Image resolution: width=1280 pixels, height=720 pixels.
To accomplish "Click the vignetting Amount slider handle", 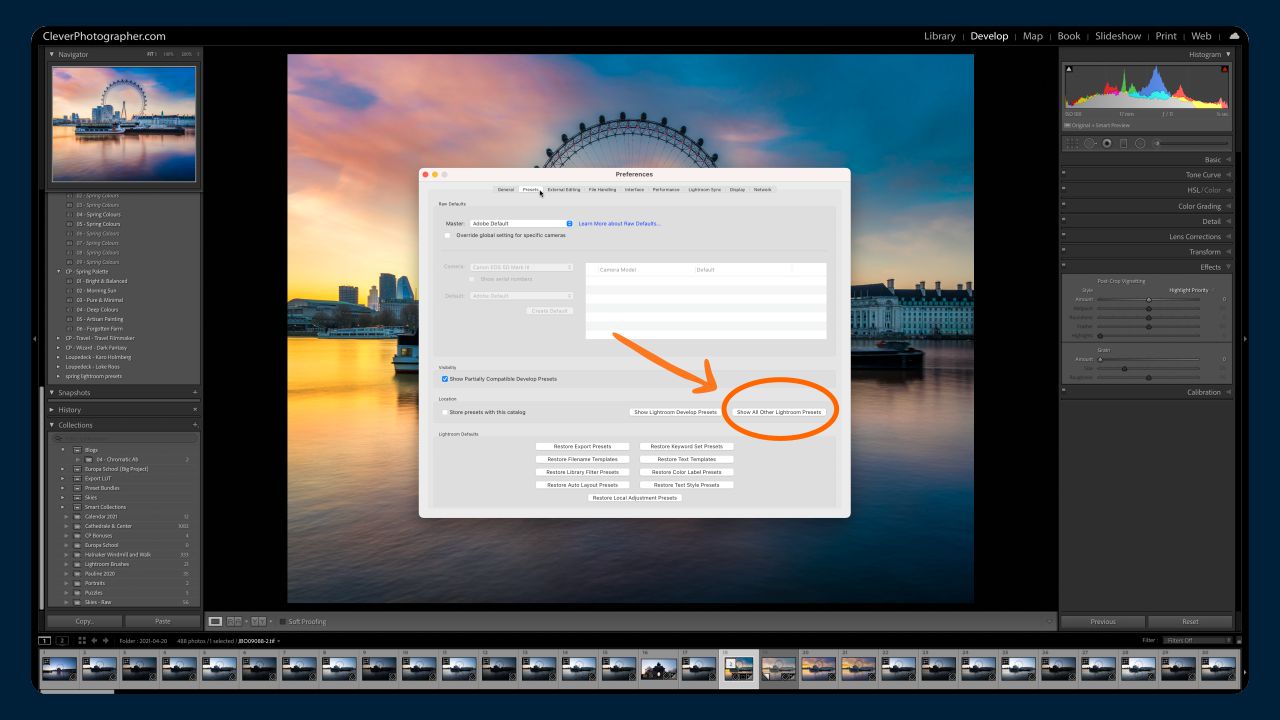I will [x=1148, y=299].
